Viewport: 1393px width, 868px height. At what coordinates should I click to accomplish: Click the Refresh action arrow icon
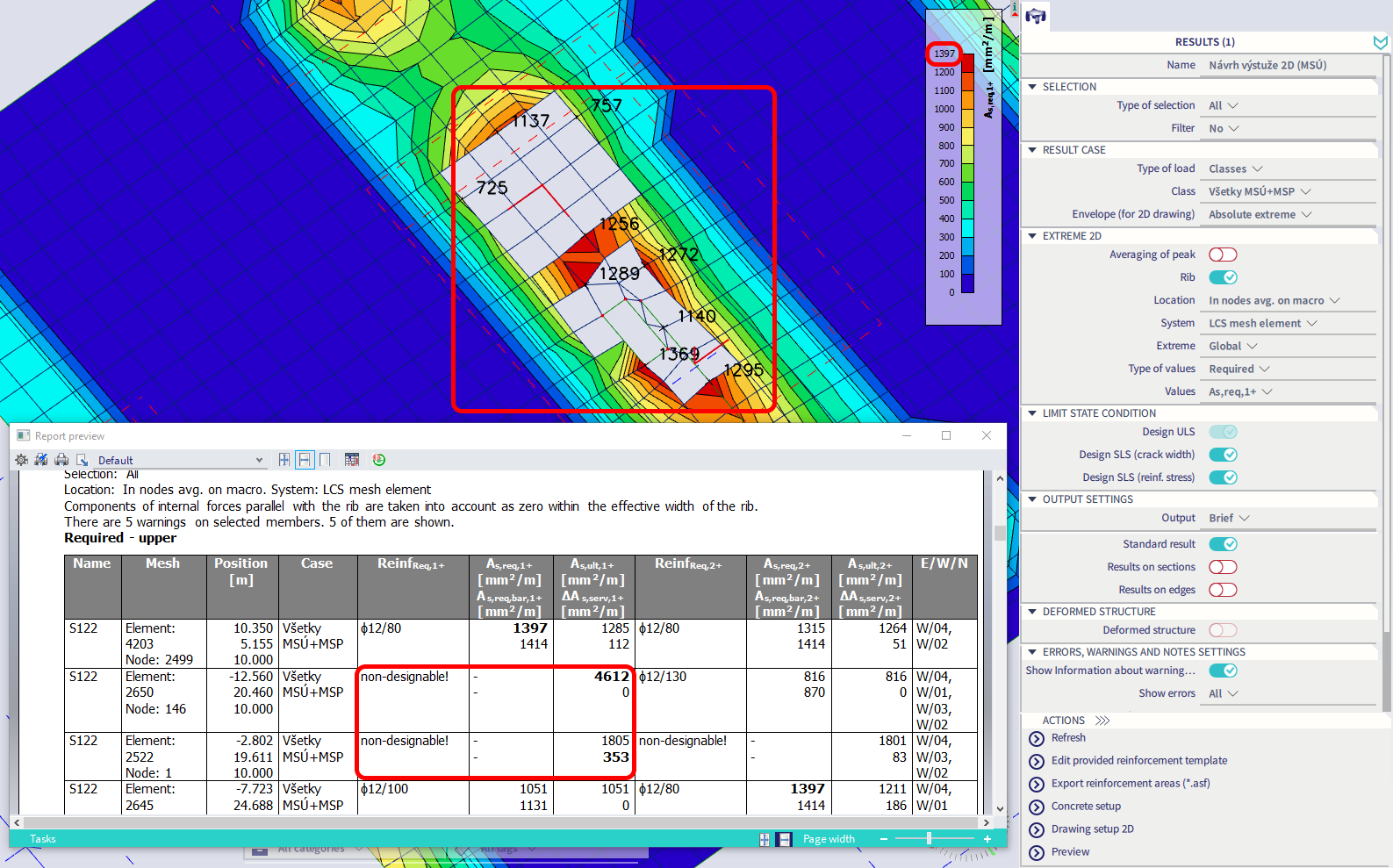point(1037,738)
